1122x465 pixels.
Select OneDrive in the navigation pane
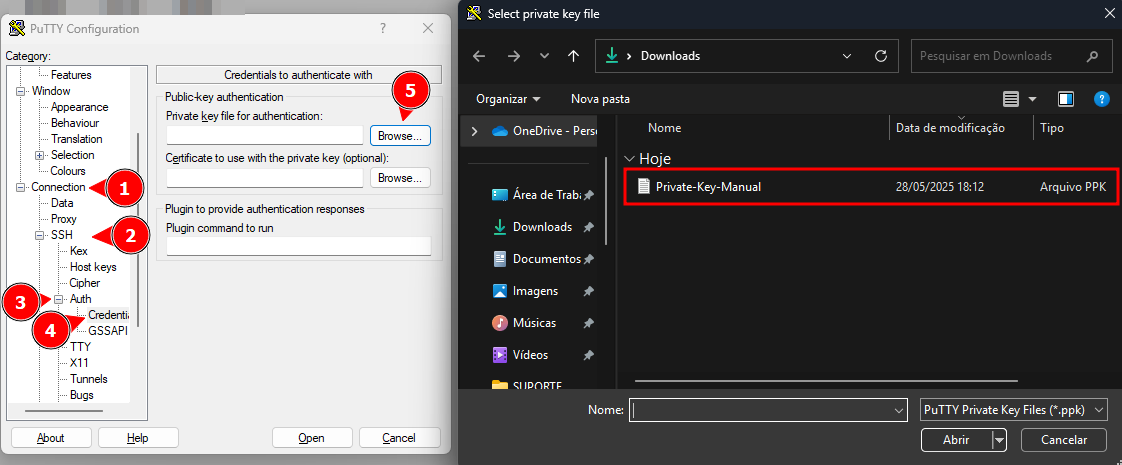(545, 131)
